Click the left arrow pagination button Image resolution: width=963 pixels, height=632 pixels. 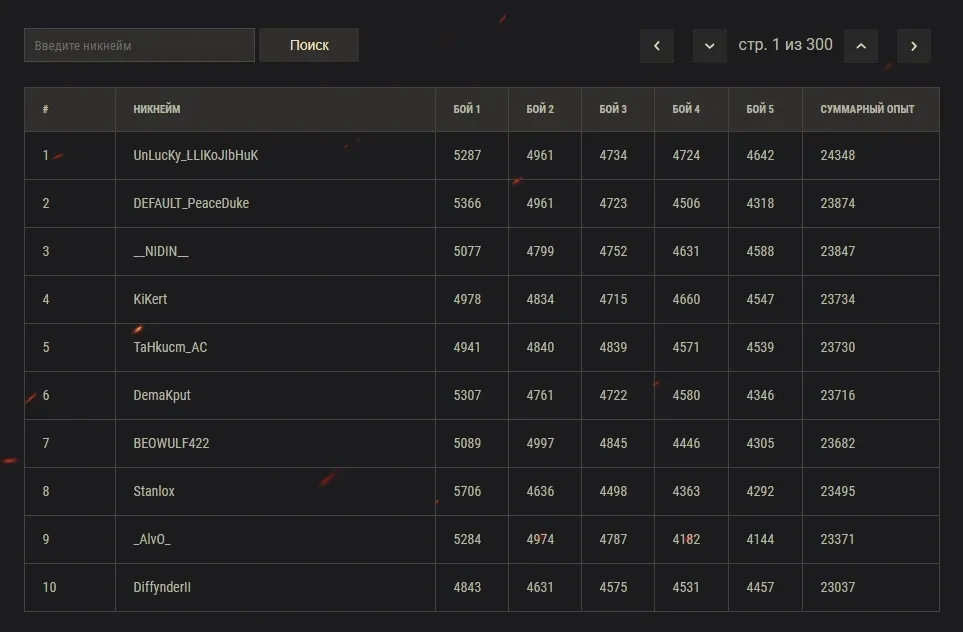tap(657, 46)
